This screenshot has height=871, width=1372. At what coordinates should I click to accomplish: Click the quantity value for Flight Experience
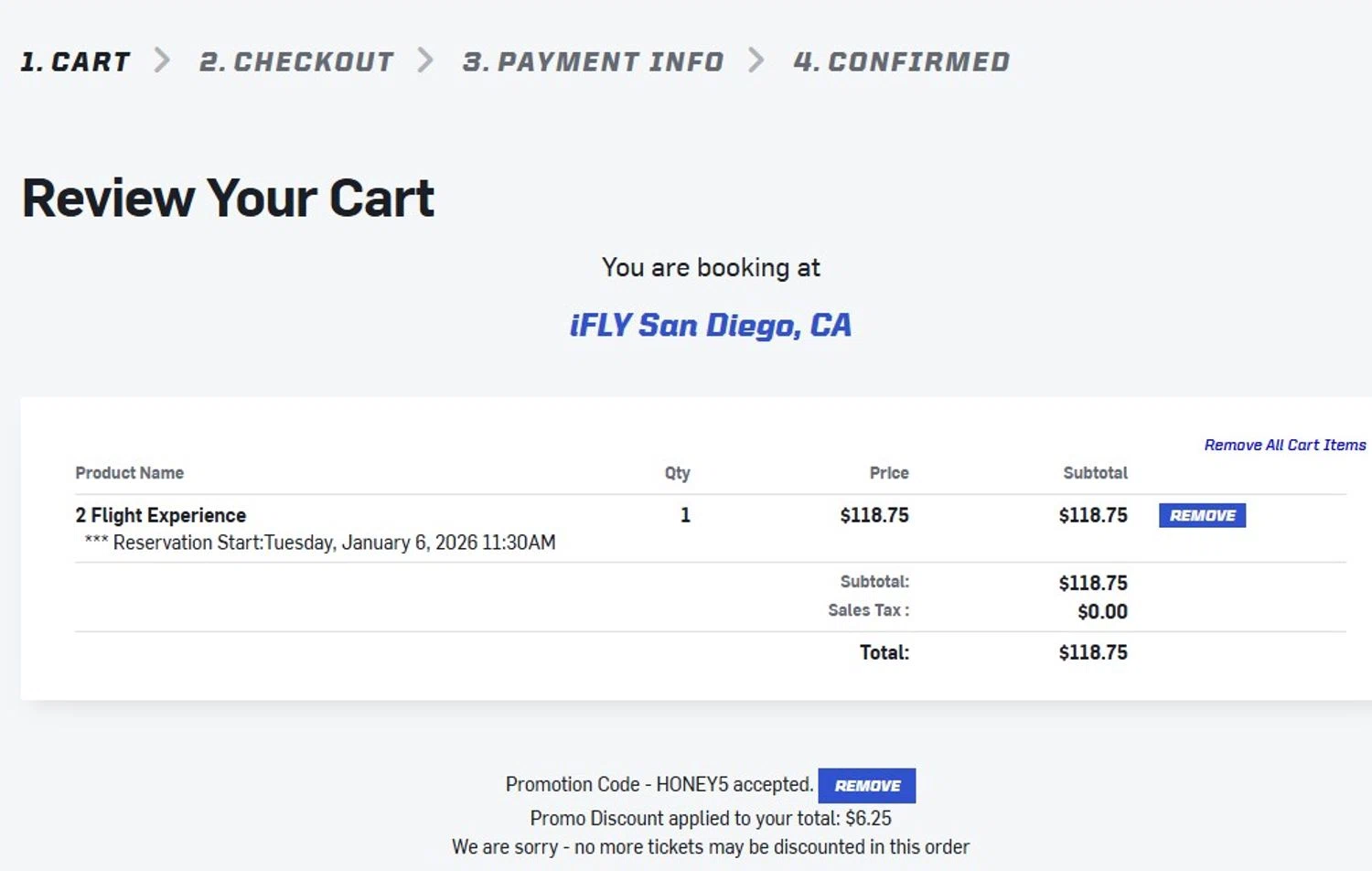pyautogui.click(x=685, y=515)
